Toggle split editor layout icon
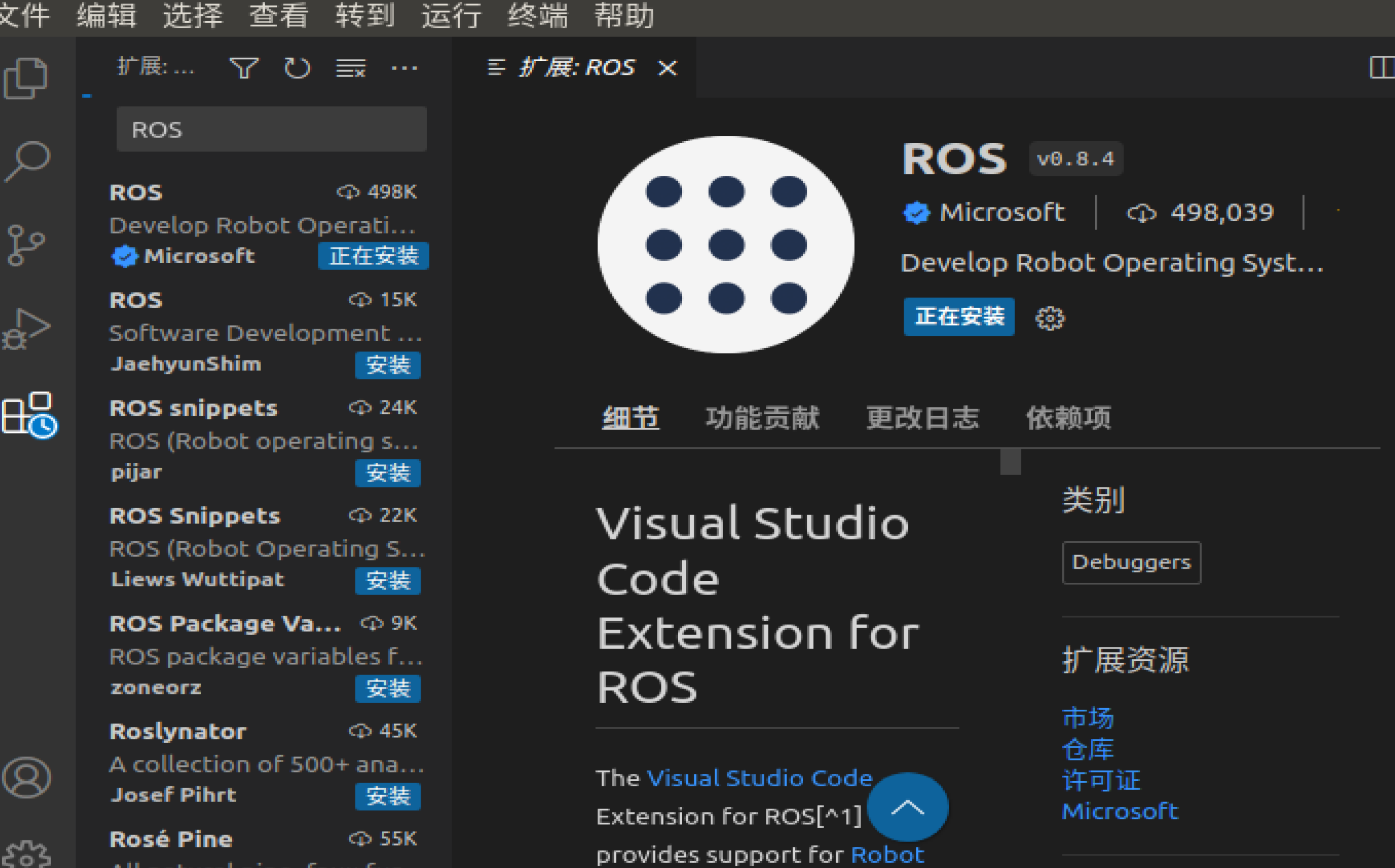 click(x=1381, y=67)
